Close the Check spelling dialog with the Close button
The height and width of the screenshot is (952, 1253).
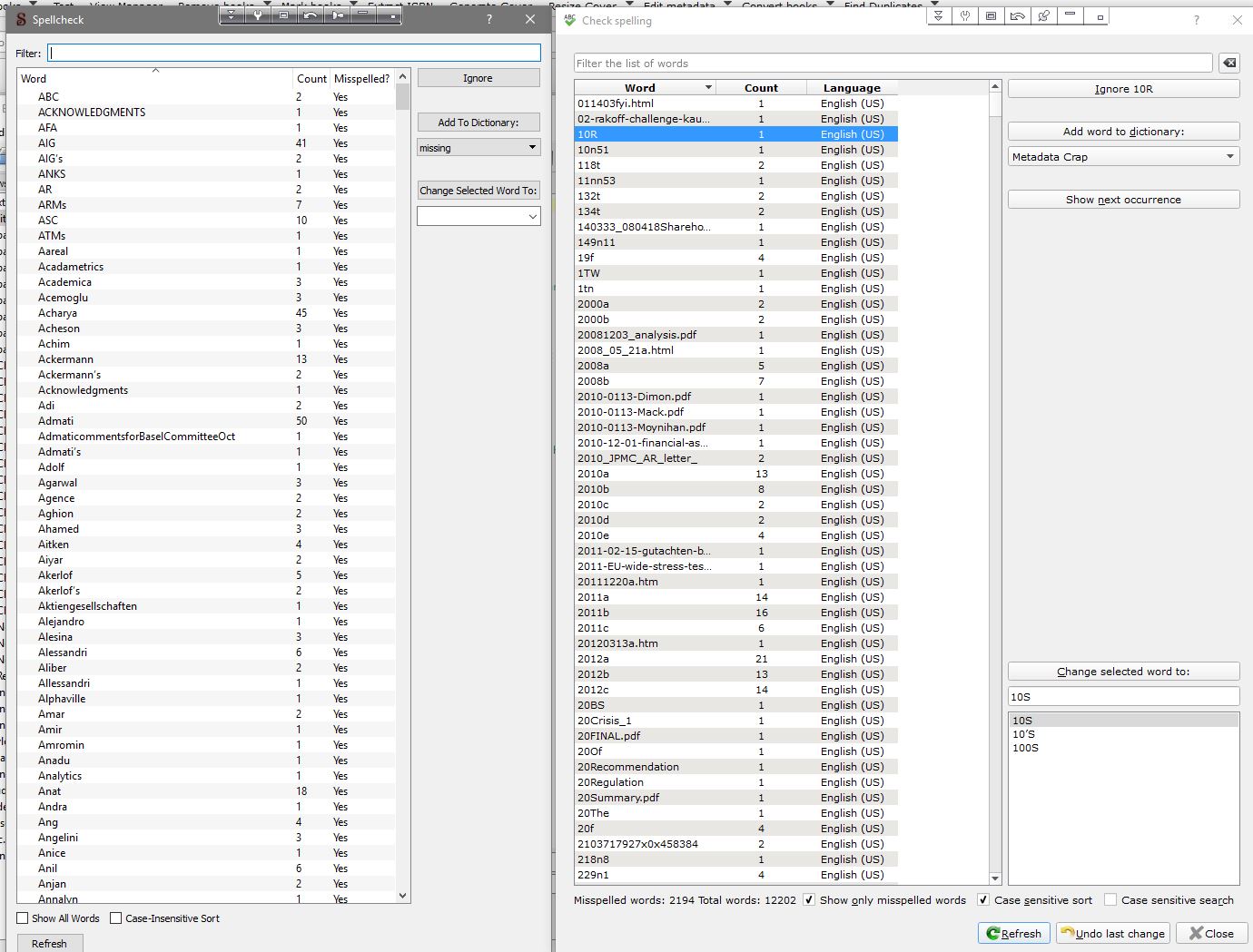(x=1211, y=933)
